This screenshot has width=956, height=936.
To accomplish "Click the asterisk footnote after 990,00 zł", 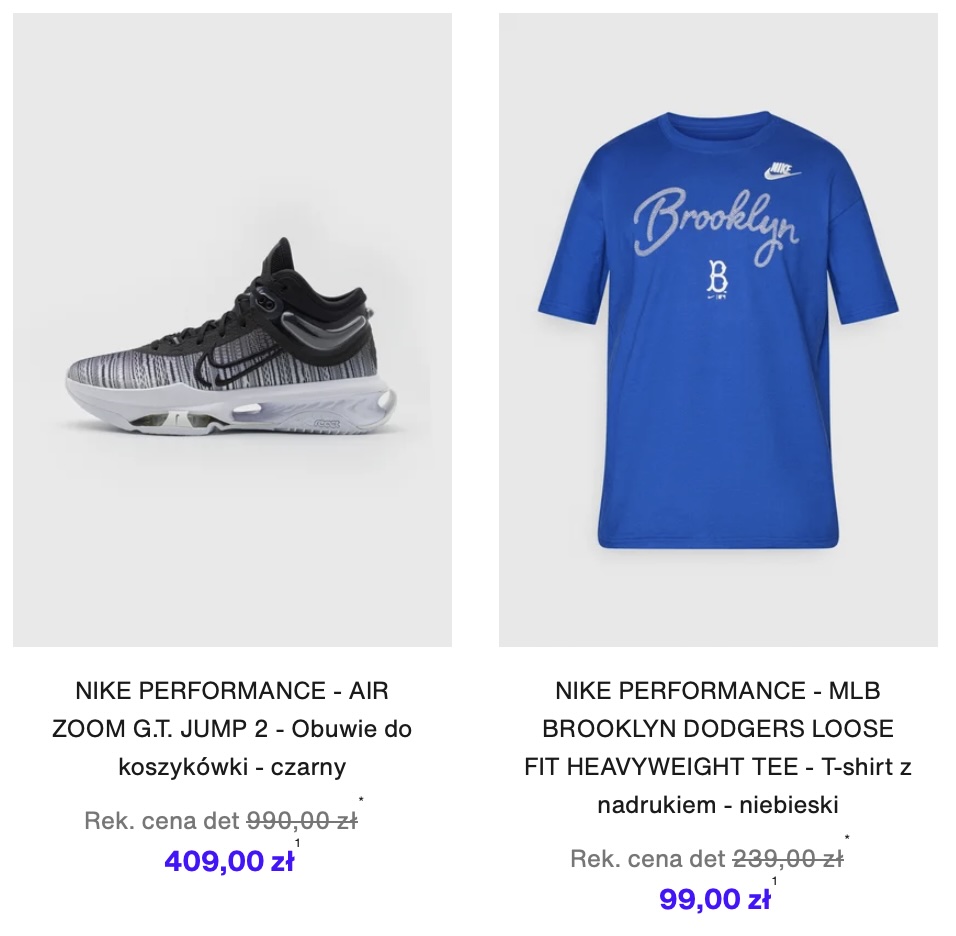I will 361,799.
